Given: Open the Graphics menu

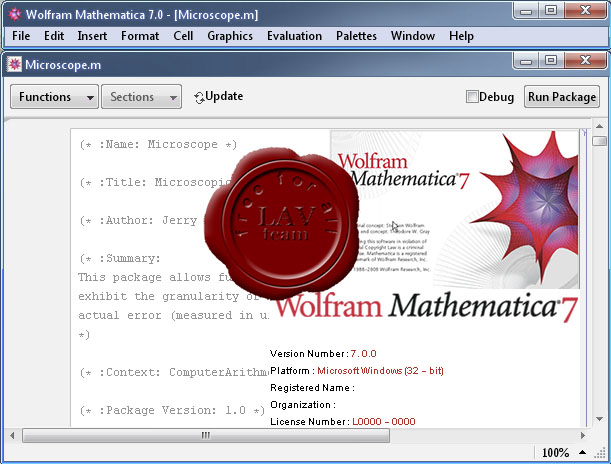Looking at the screenshot, I should (x=230, y=36).
